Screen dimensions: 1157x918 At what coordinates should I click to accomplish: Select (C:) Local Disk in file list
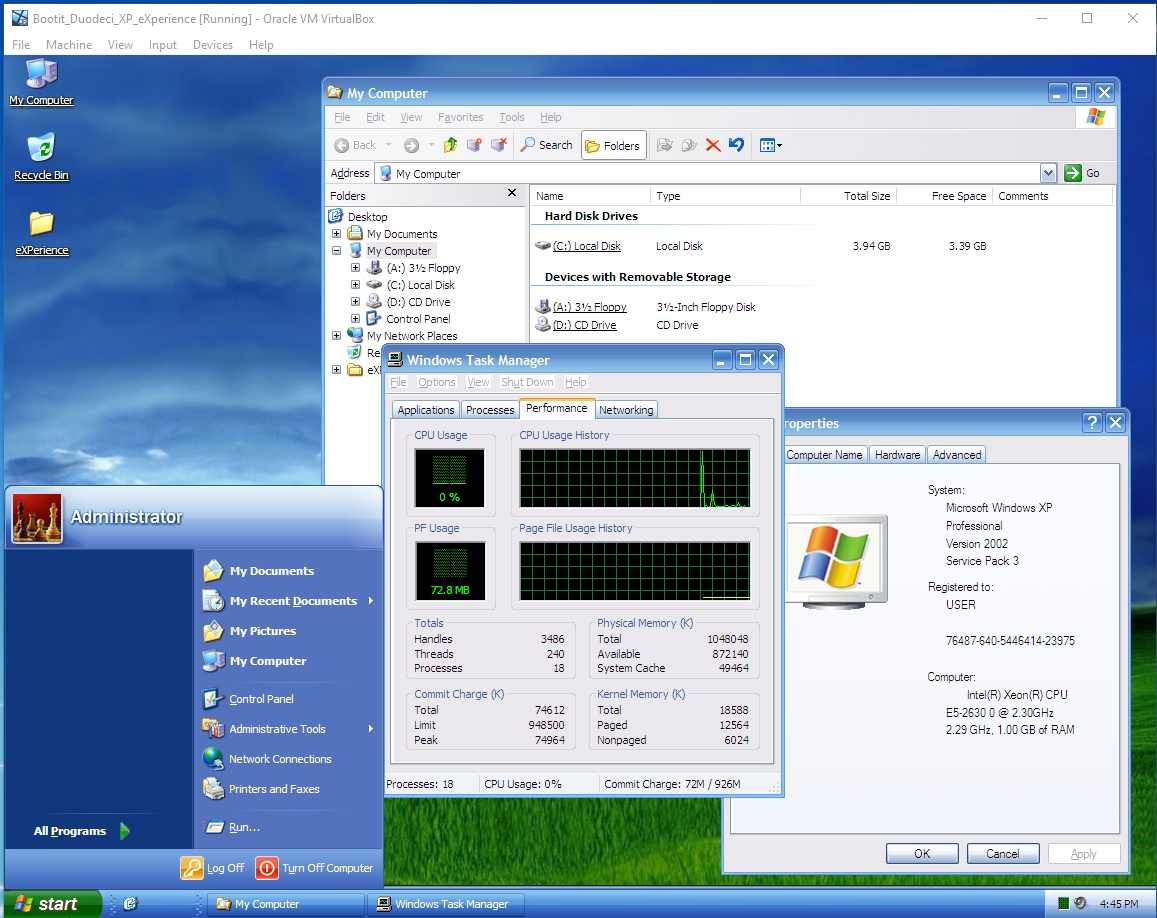tap(586, 246)
